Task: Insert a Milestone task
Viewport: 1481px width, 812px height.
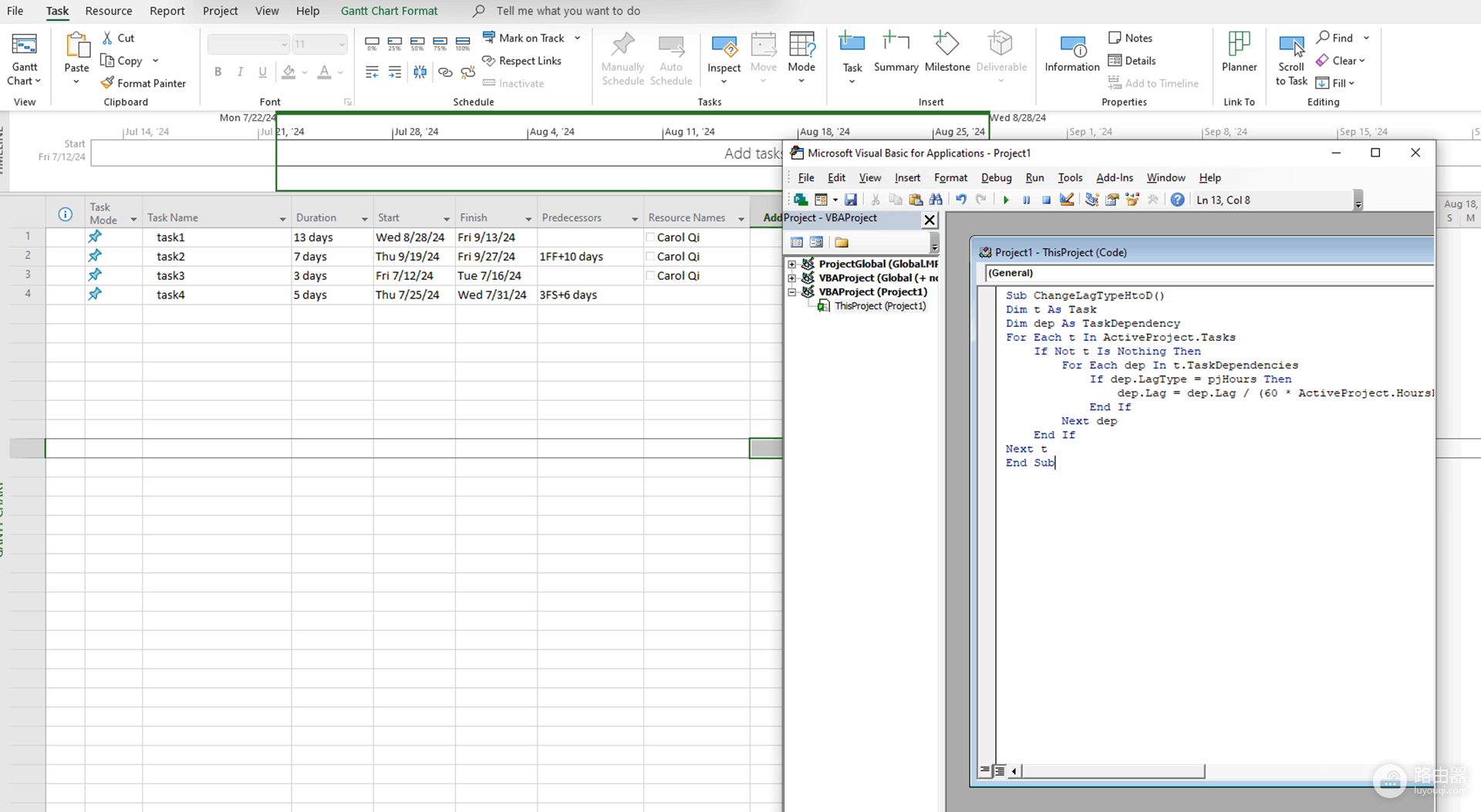Action: (947, 52)
